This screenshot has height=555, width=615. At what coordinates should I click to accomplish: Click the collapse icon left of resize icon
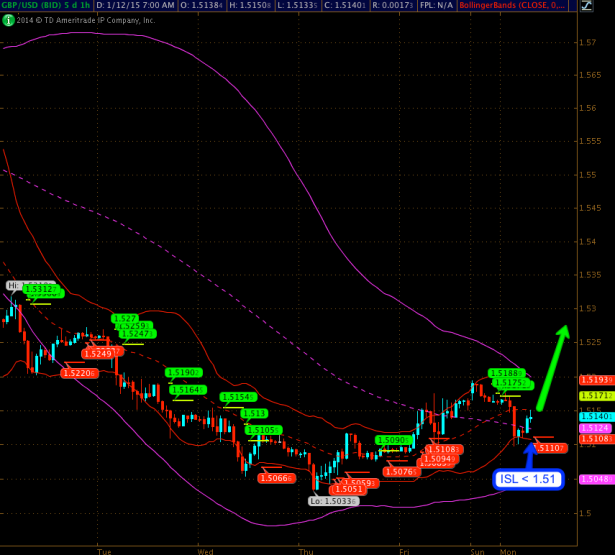click(573, 6)
